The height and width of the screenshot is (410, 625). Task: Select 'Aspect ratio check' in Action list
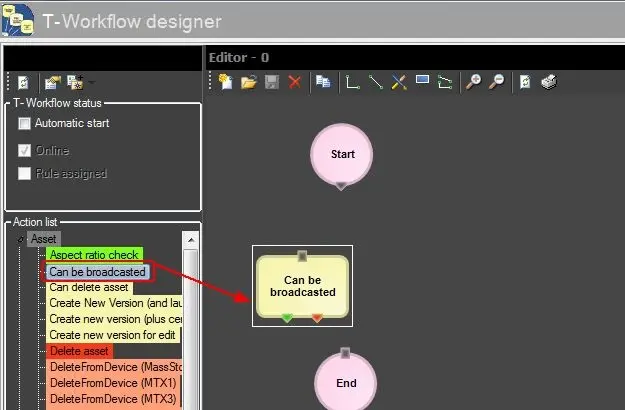click(x=95, y=255)
